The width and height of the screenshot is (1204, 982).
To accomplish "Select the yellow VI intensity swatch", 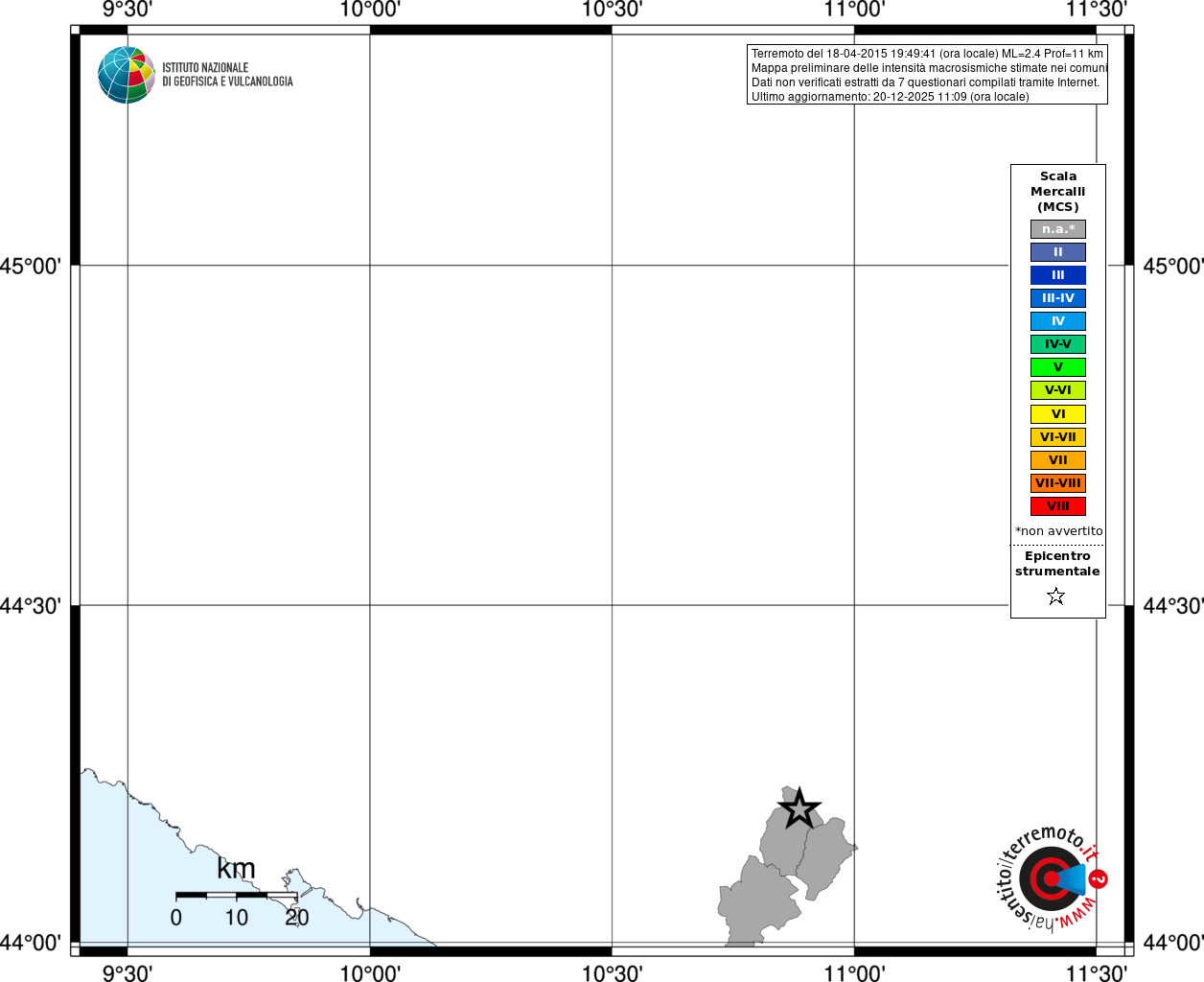I will (x=1058, y=414).
